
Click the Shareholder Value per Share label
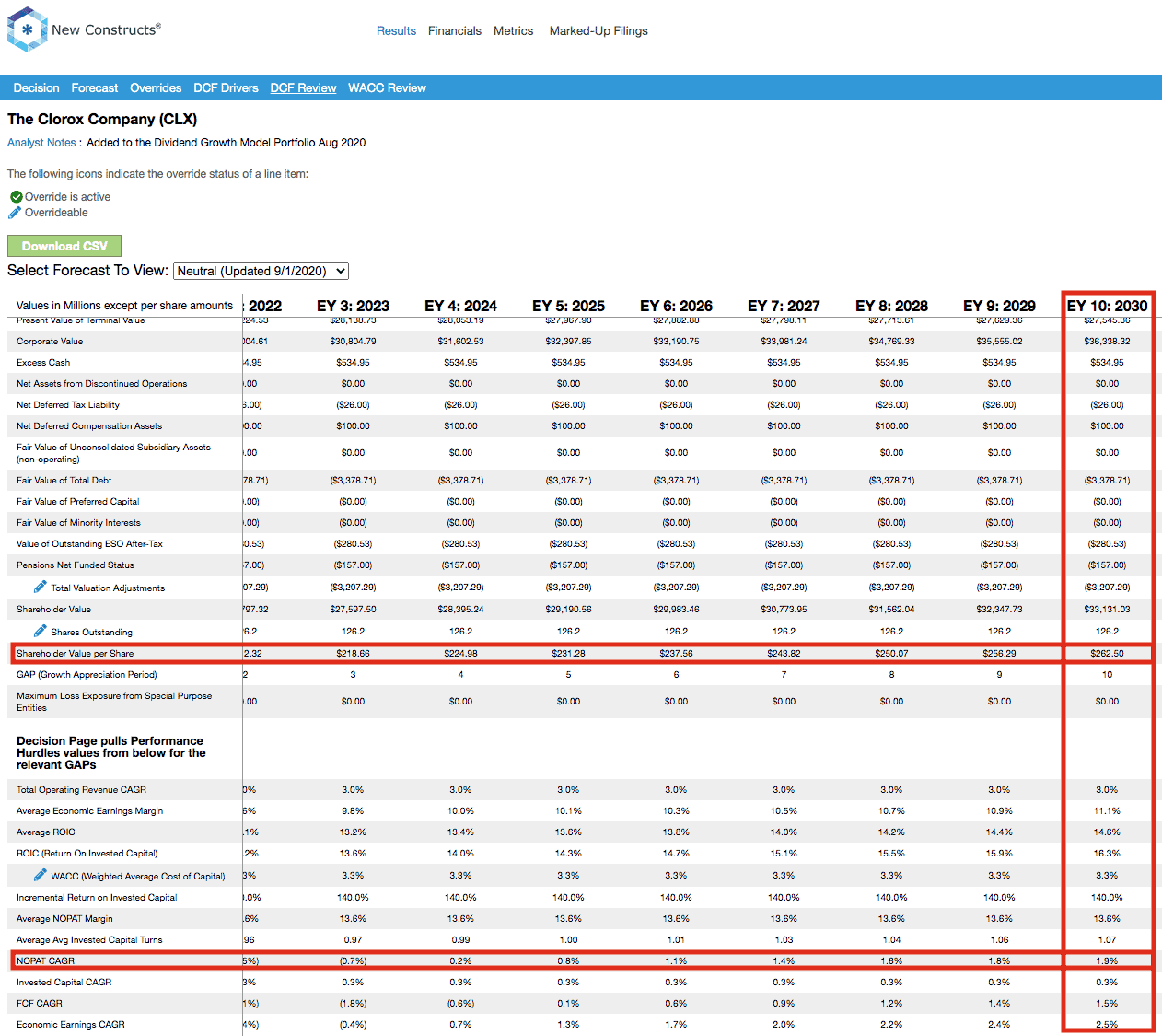76,654
